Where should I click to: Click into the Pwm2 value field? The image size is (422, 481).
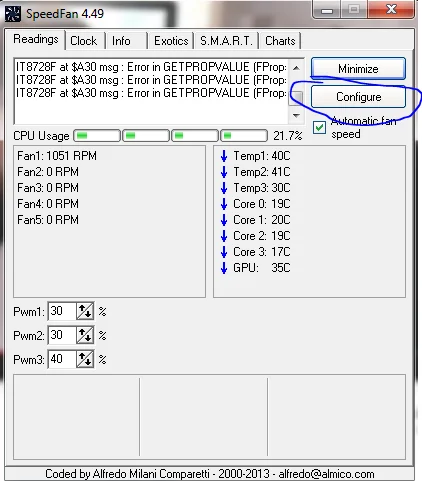point(63,335)
